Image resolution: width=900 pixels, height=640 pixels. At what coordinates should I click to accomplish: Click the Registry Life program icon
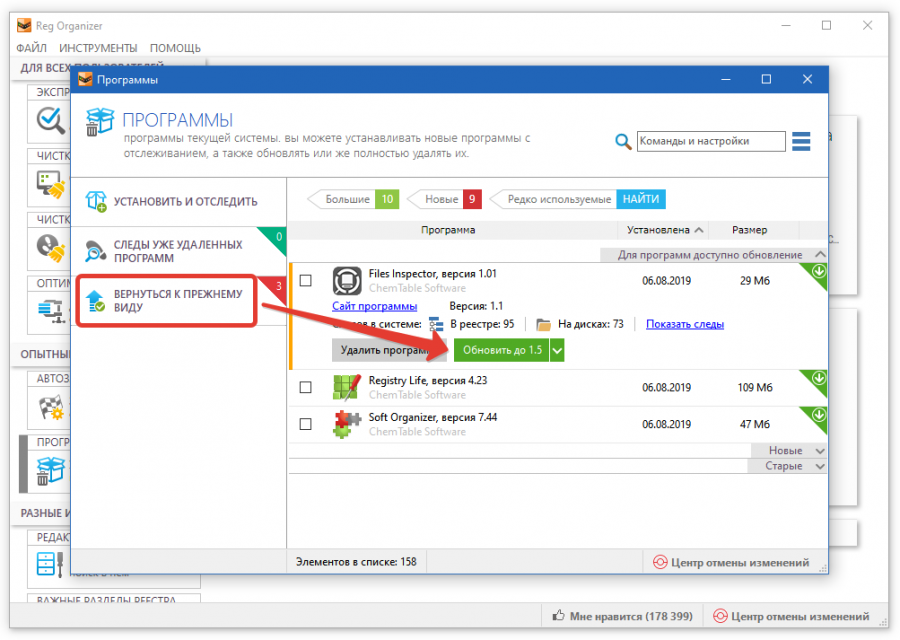coord(346,387)
